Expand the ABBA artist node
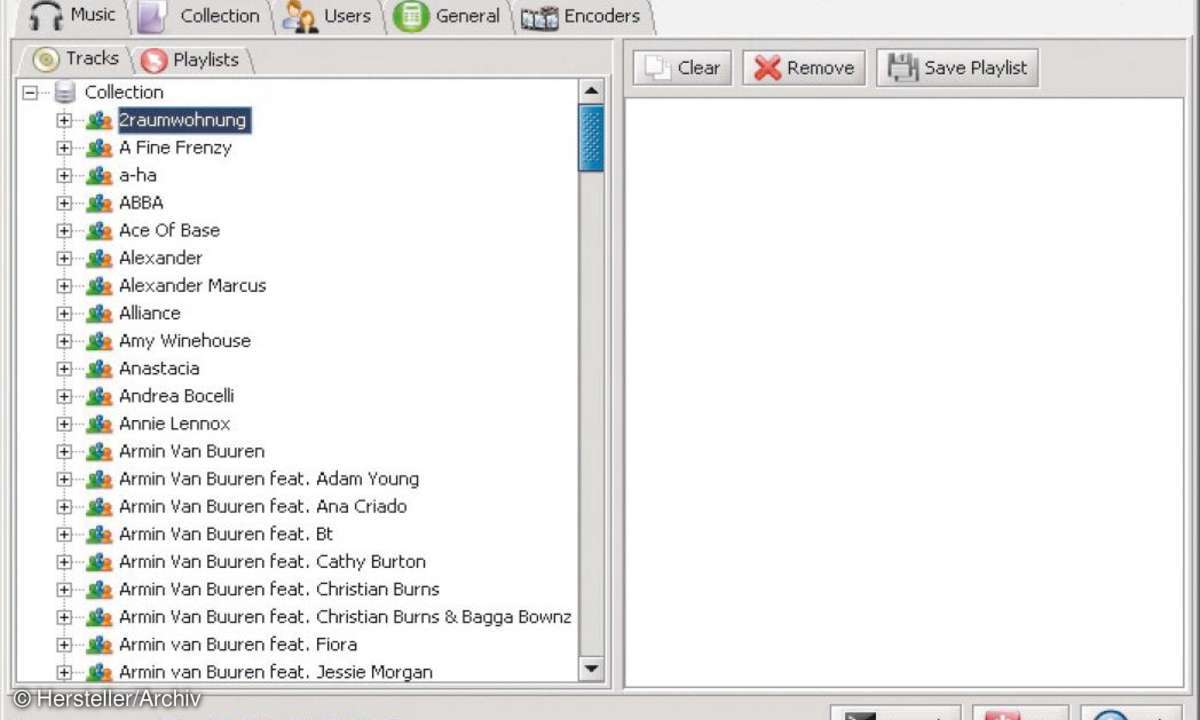 [x=64, y=203]
